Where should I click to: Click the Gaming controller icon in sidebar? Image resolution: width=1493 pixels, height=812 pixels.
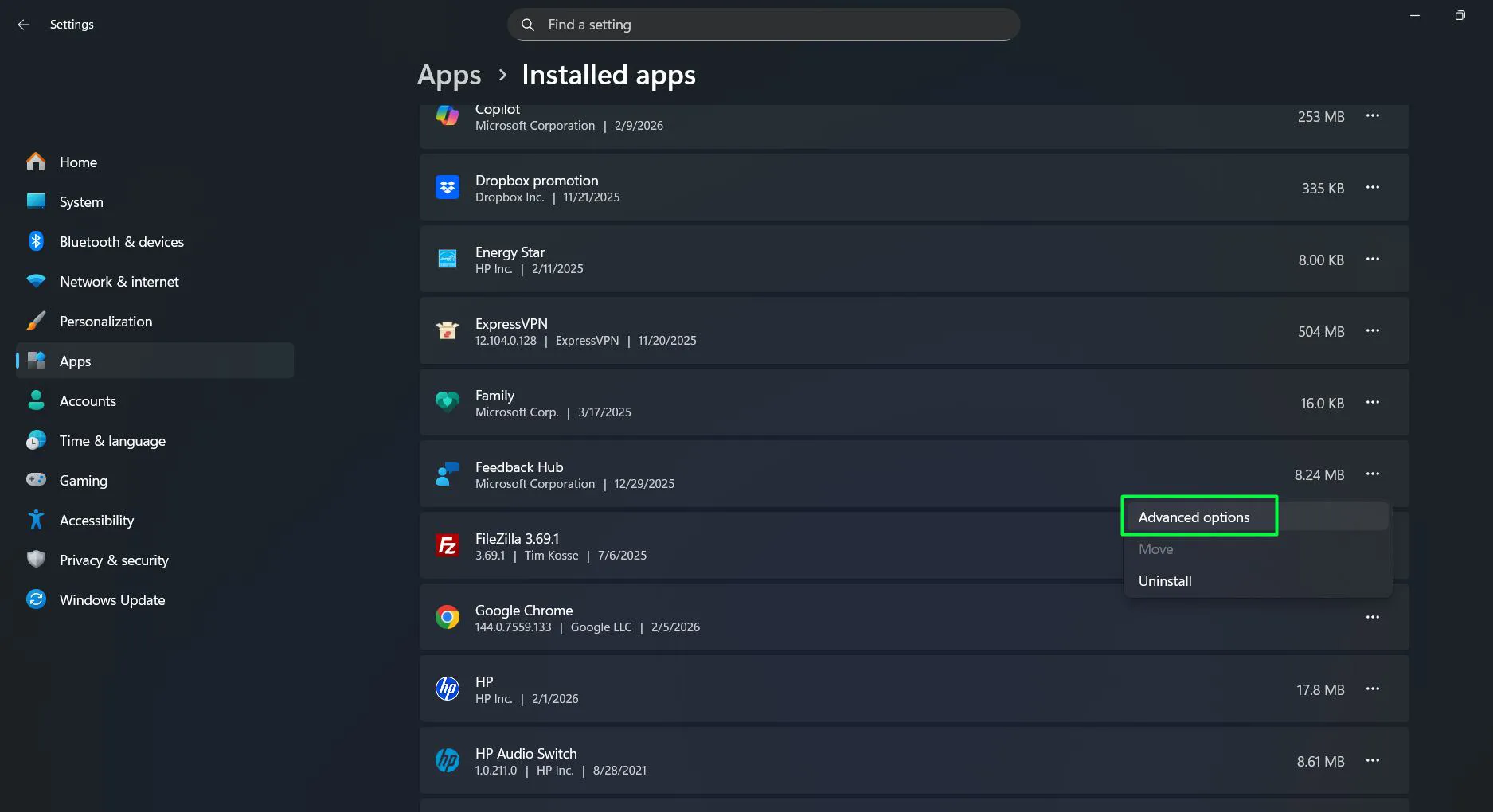tap(36, 480)
